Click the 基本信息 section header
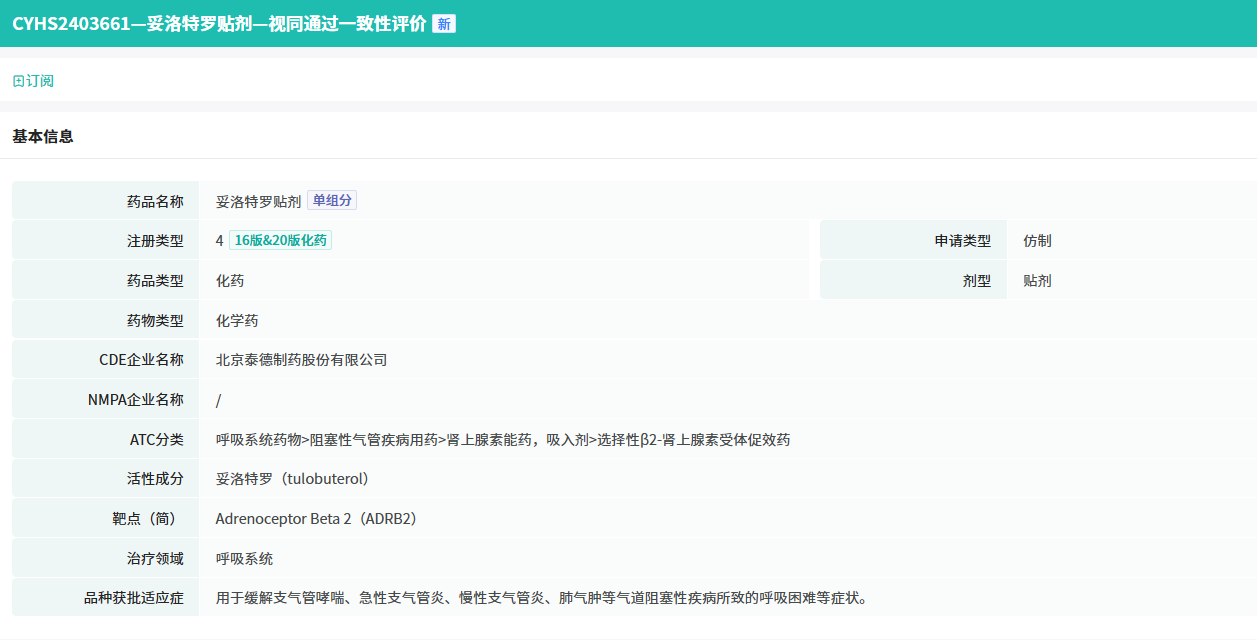The image size is (1257, 640). (x=43, y=136)
